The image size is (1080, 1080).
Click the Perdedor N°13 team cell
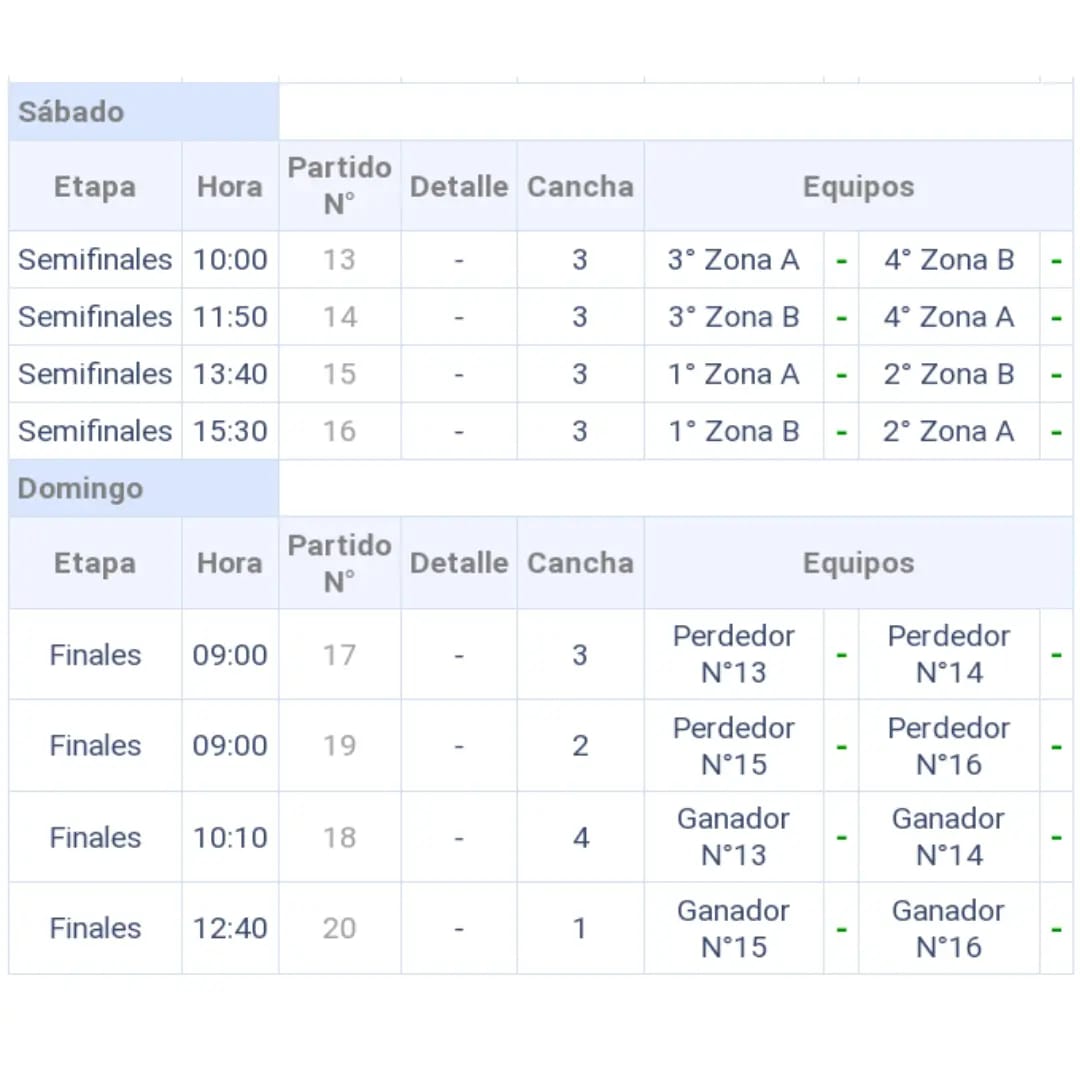pos(733,655)
